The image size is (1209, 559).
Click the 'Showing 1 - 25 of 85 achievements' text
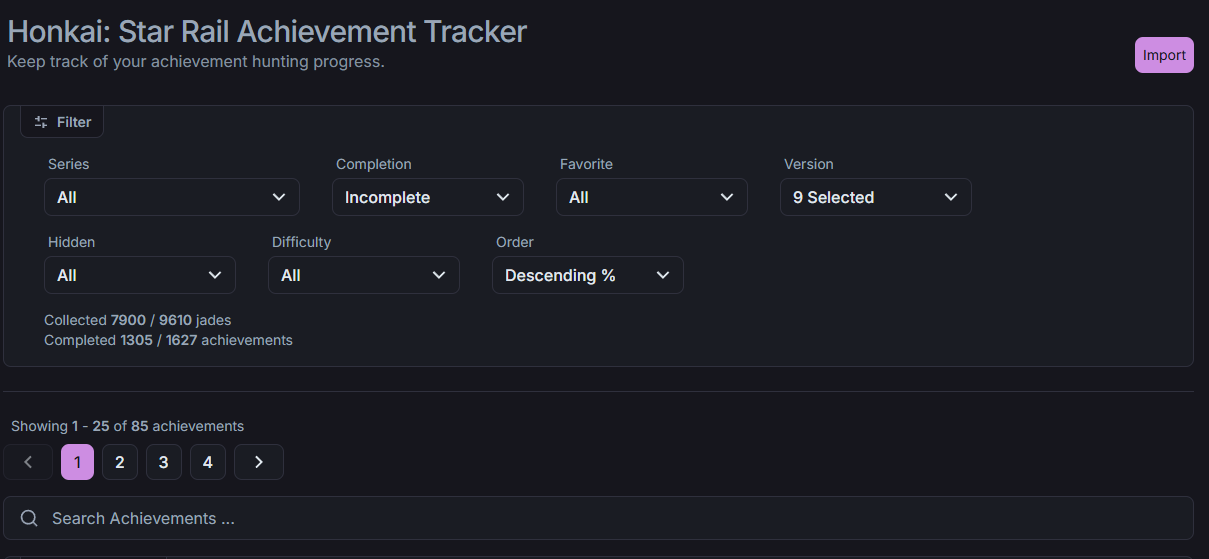coord(127,426)
